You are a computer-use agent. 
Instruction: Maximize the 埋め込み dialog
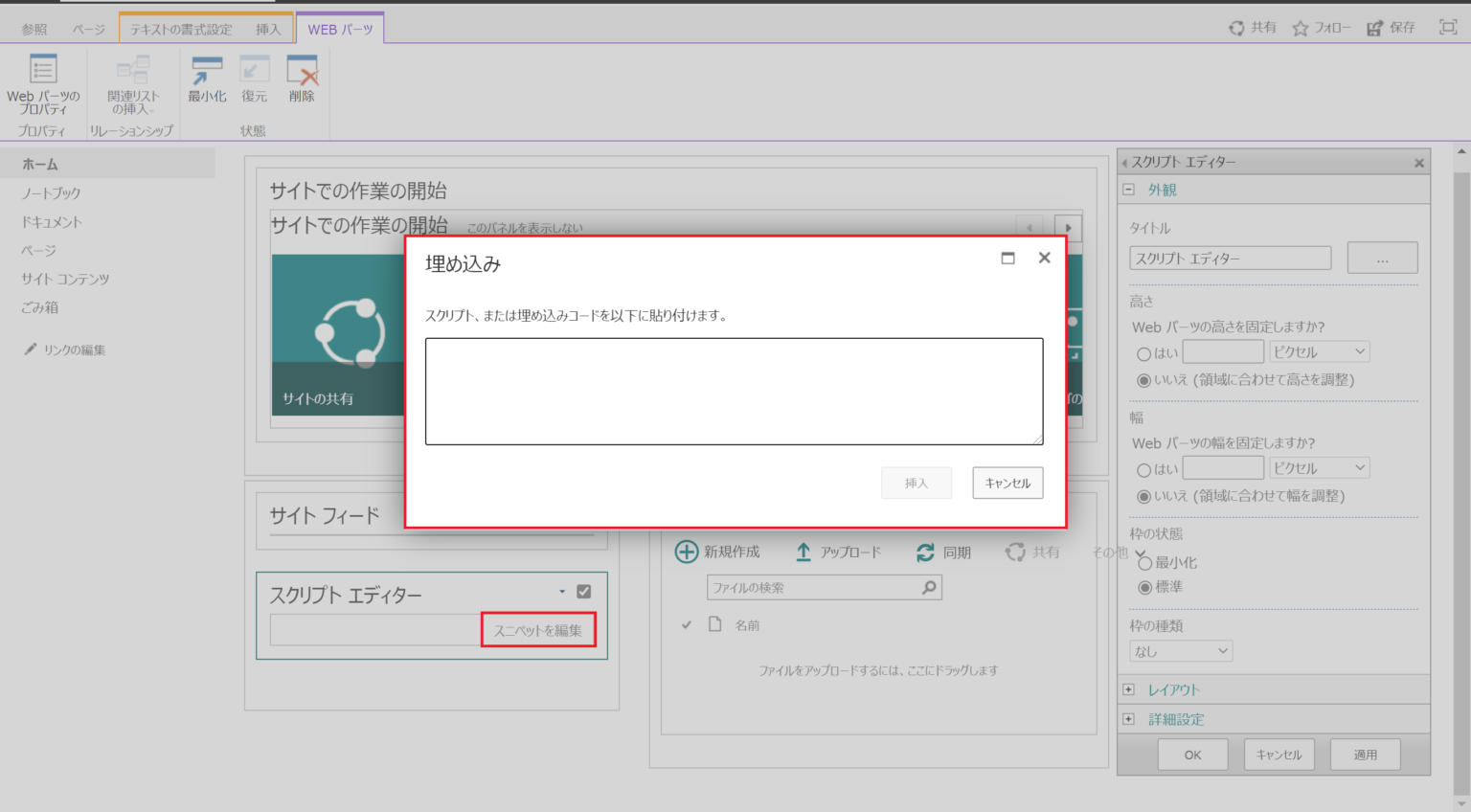point(1007,258)
